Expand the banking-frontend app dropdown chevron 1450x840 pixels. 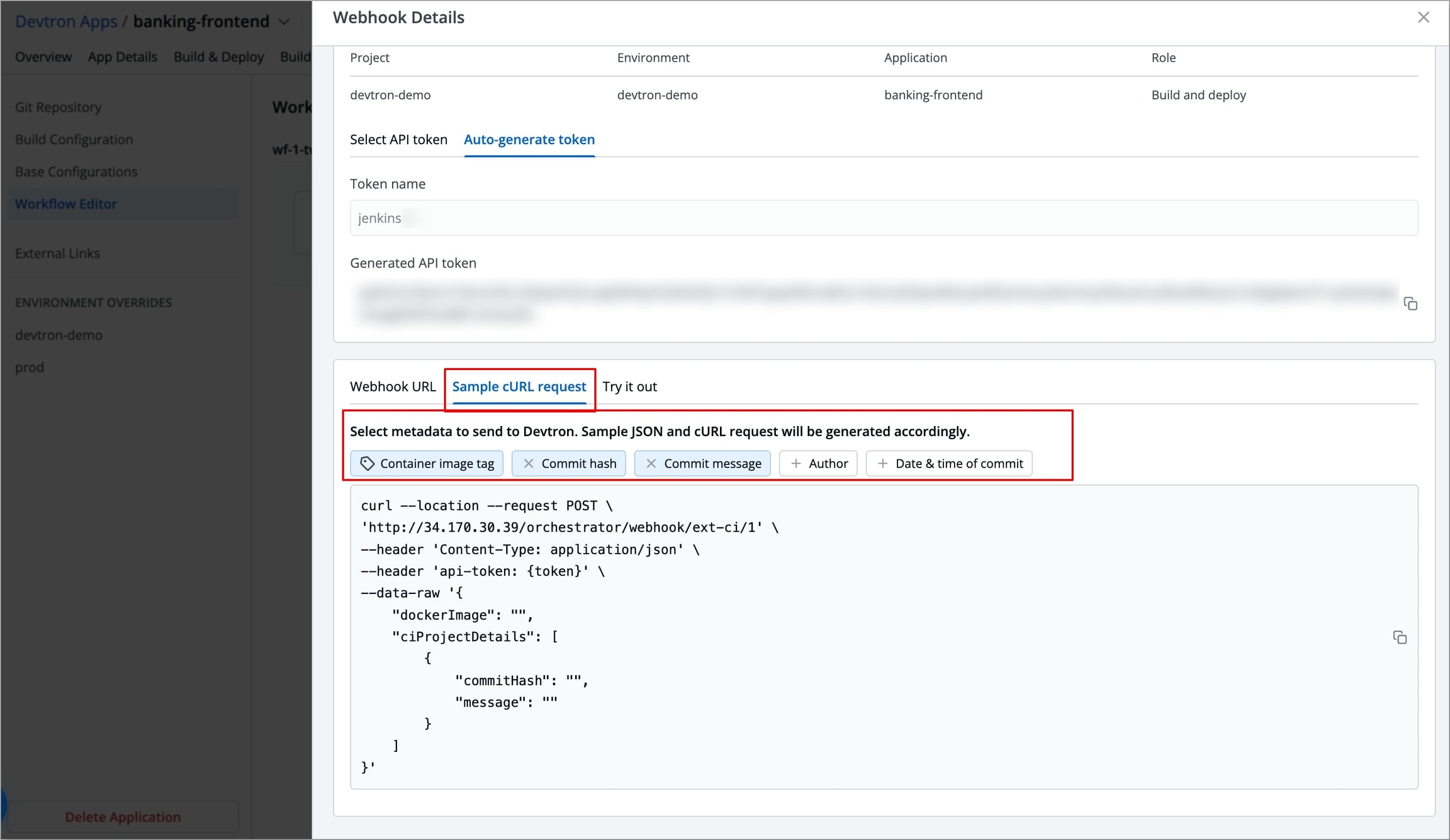click(284, 22)
